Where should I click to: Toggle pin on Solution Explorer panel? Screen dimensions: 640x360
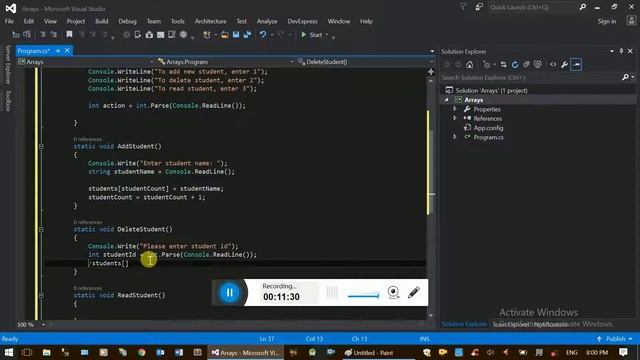621,51
